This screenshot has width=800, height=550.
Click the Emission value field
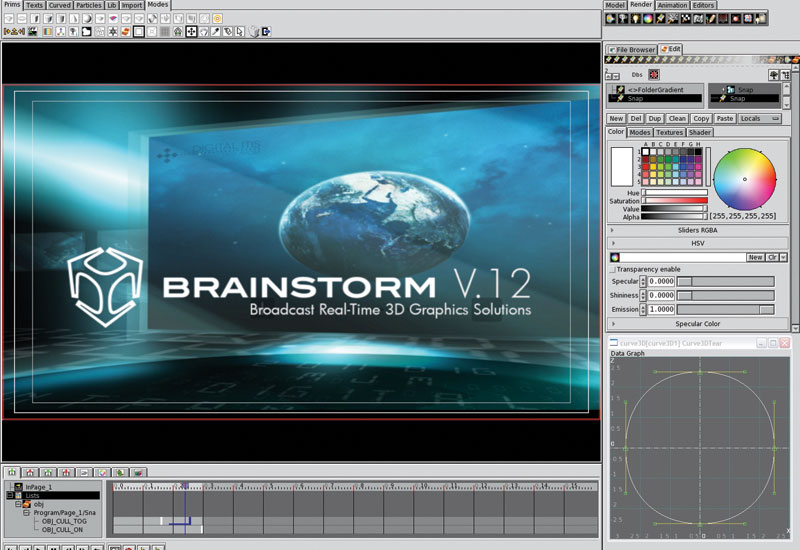point(661,309)
